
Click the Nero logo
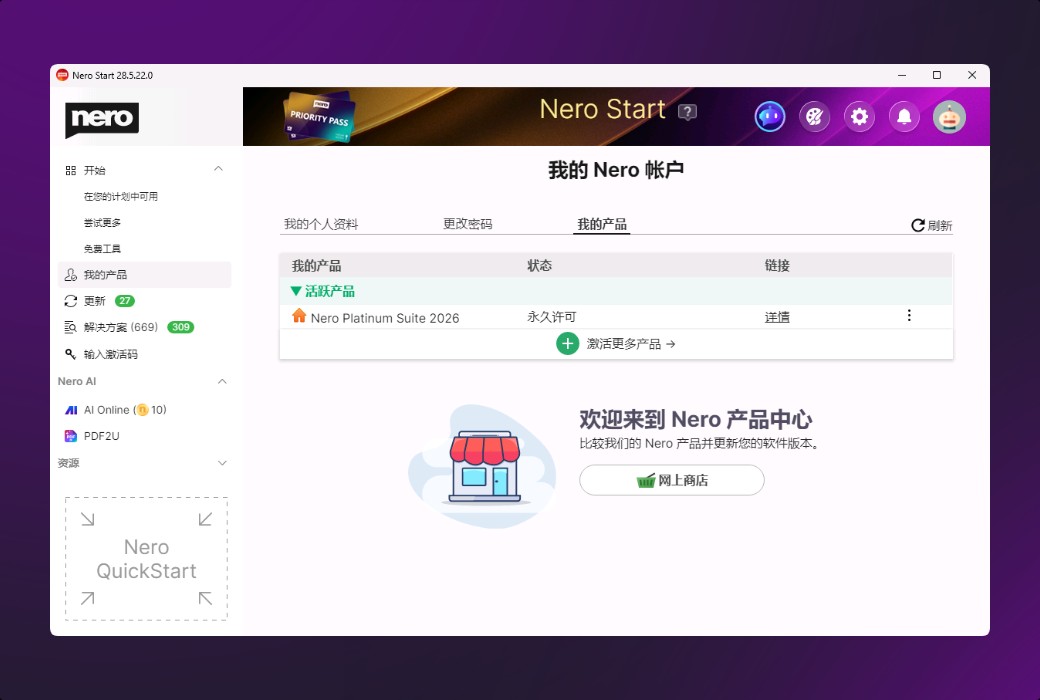101,119
